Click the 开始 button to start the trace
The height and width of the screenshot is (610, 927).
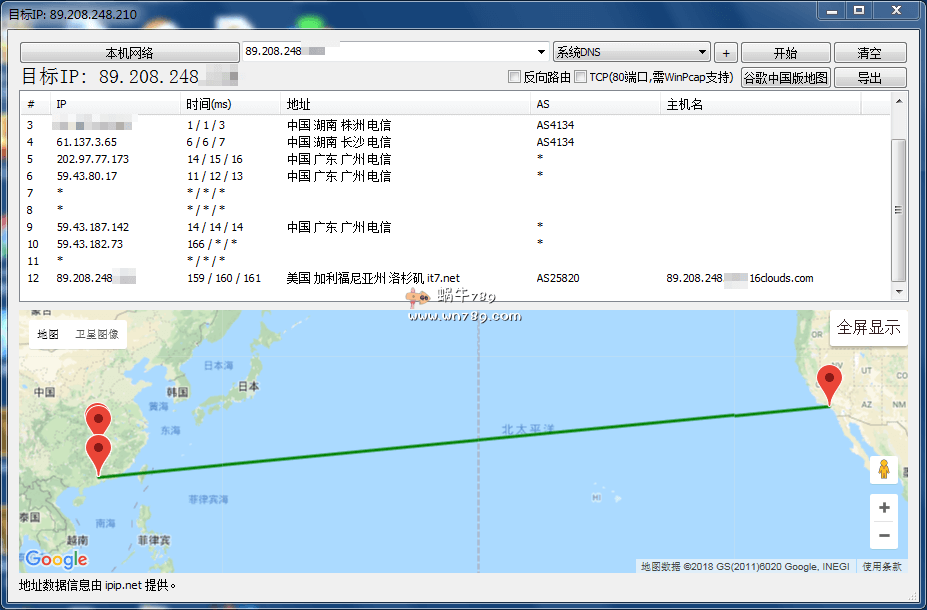click(785, 53)
